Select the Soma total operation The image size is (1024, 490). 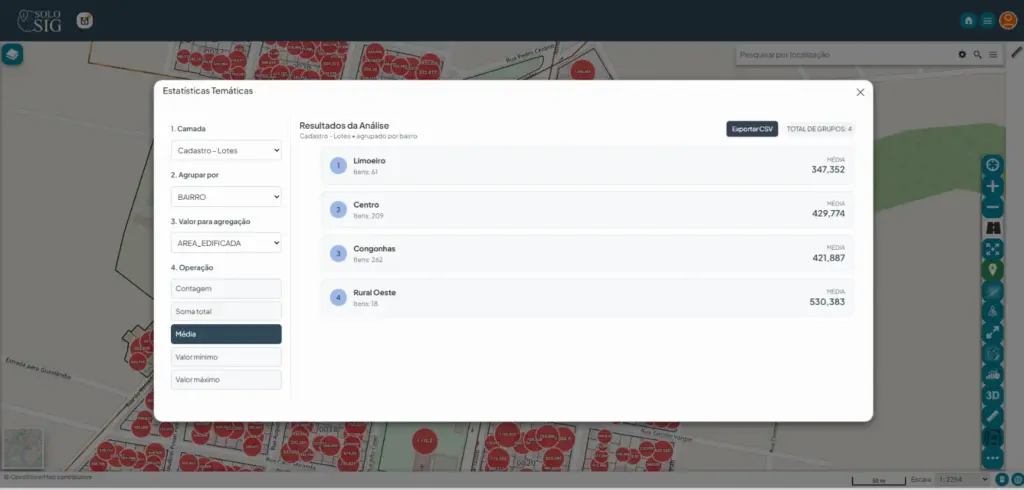point(226,311)
